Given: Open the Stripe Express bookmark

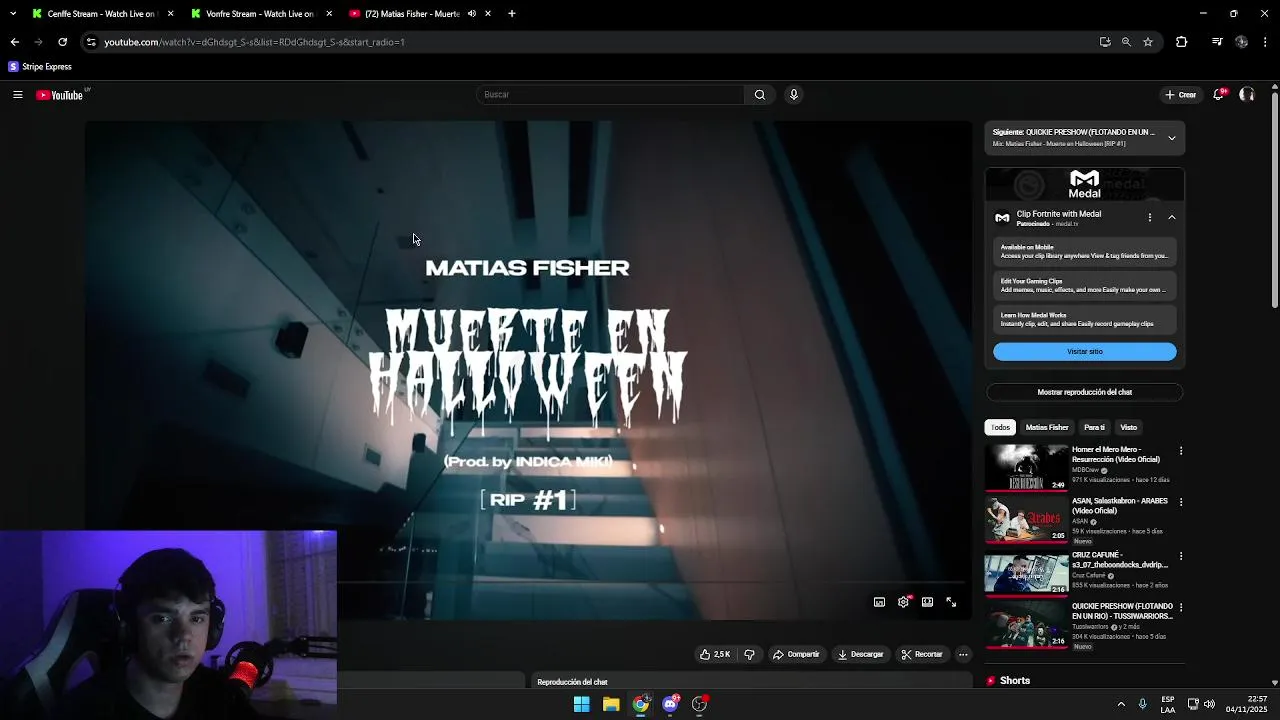Looking at the screenshot, I should point(40,67).
